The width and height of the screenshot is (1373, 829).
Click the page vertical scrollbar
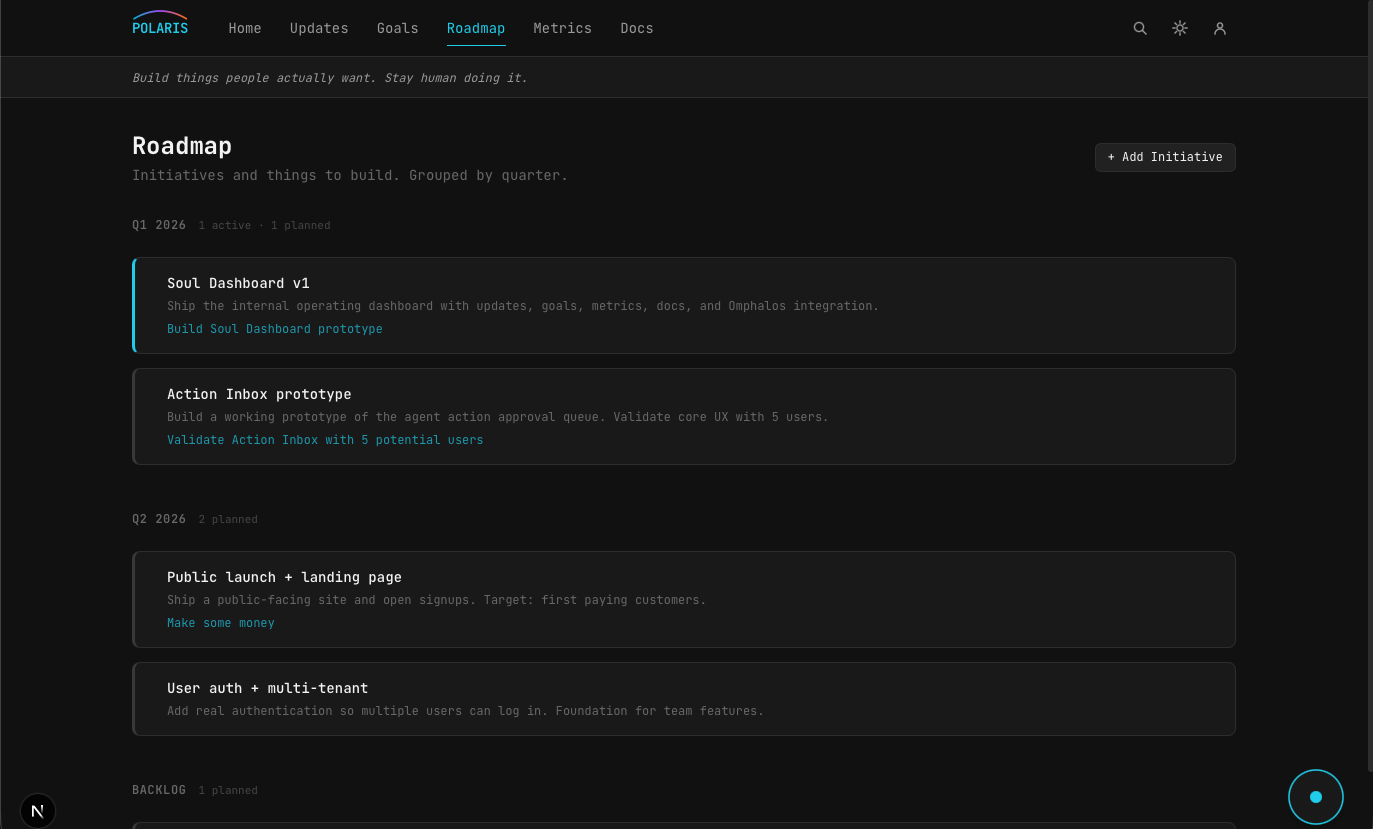click(1369, 385)
